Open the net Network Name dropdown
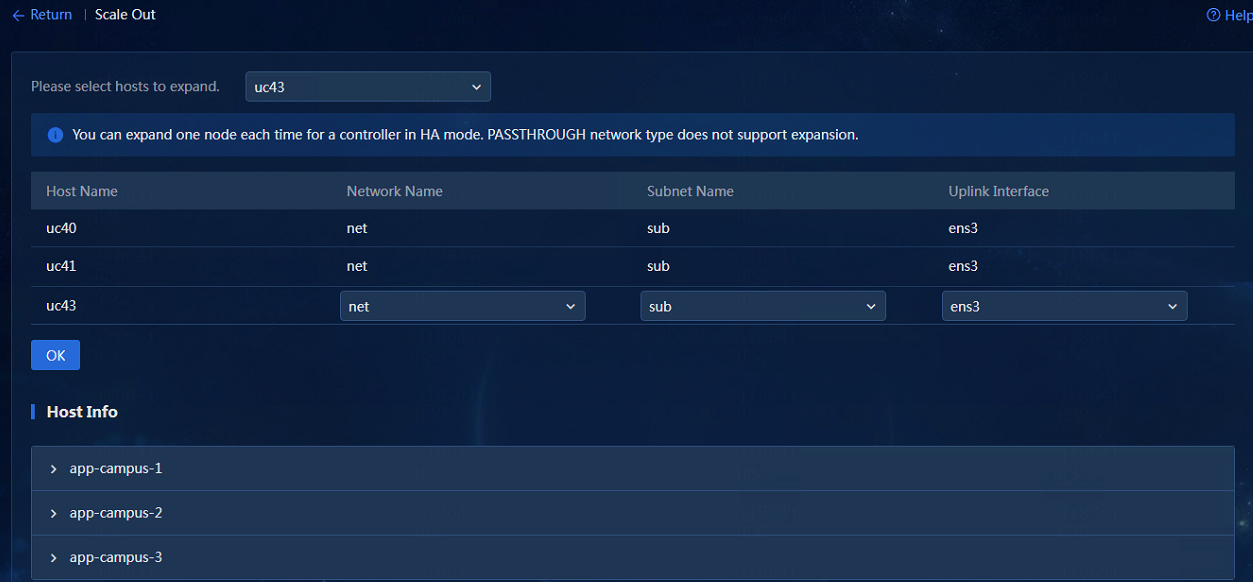Viewport: 1253px width, 582px height. [x=463, y=306]
